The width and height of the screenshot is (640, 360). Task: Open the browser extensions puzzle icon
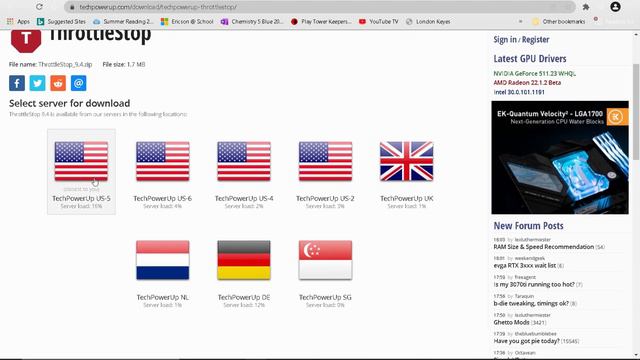pos(586,7)
